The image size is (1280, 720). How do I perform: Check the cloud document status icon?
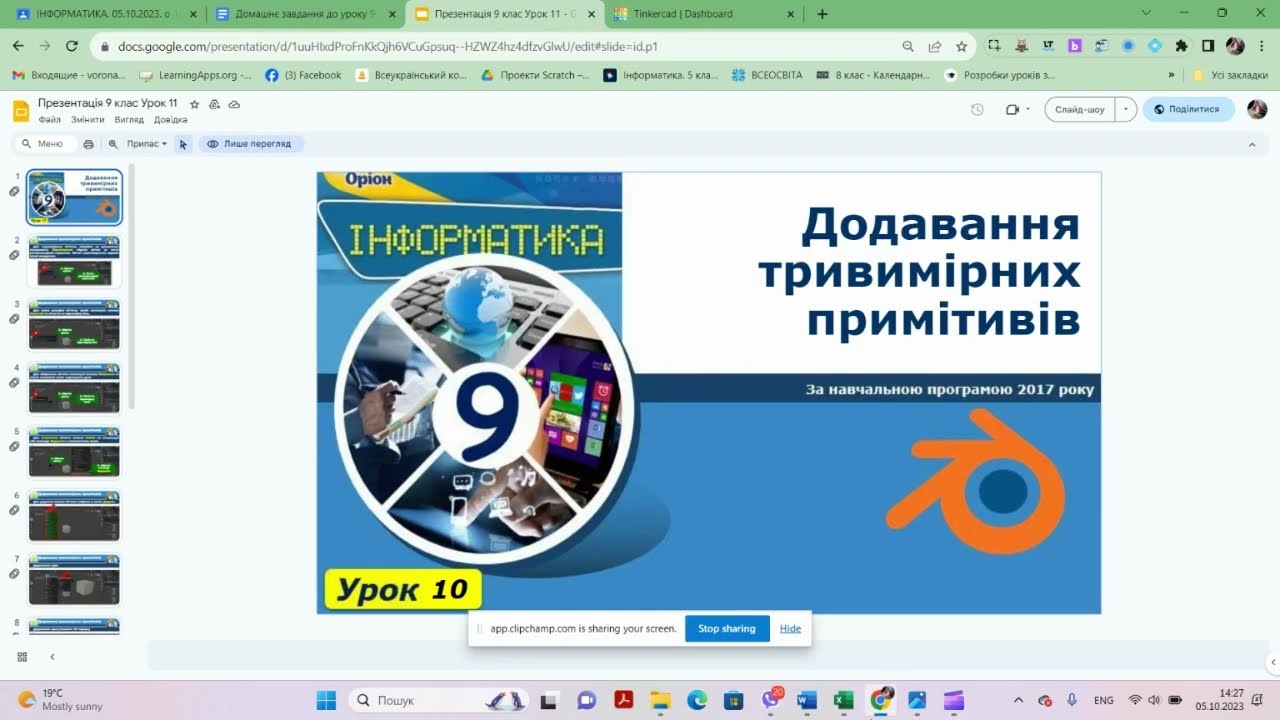[x=234, y=104]
